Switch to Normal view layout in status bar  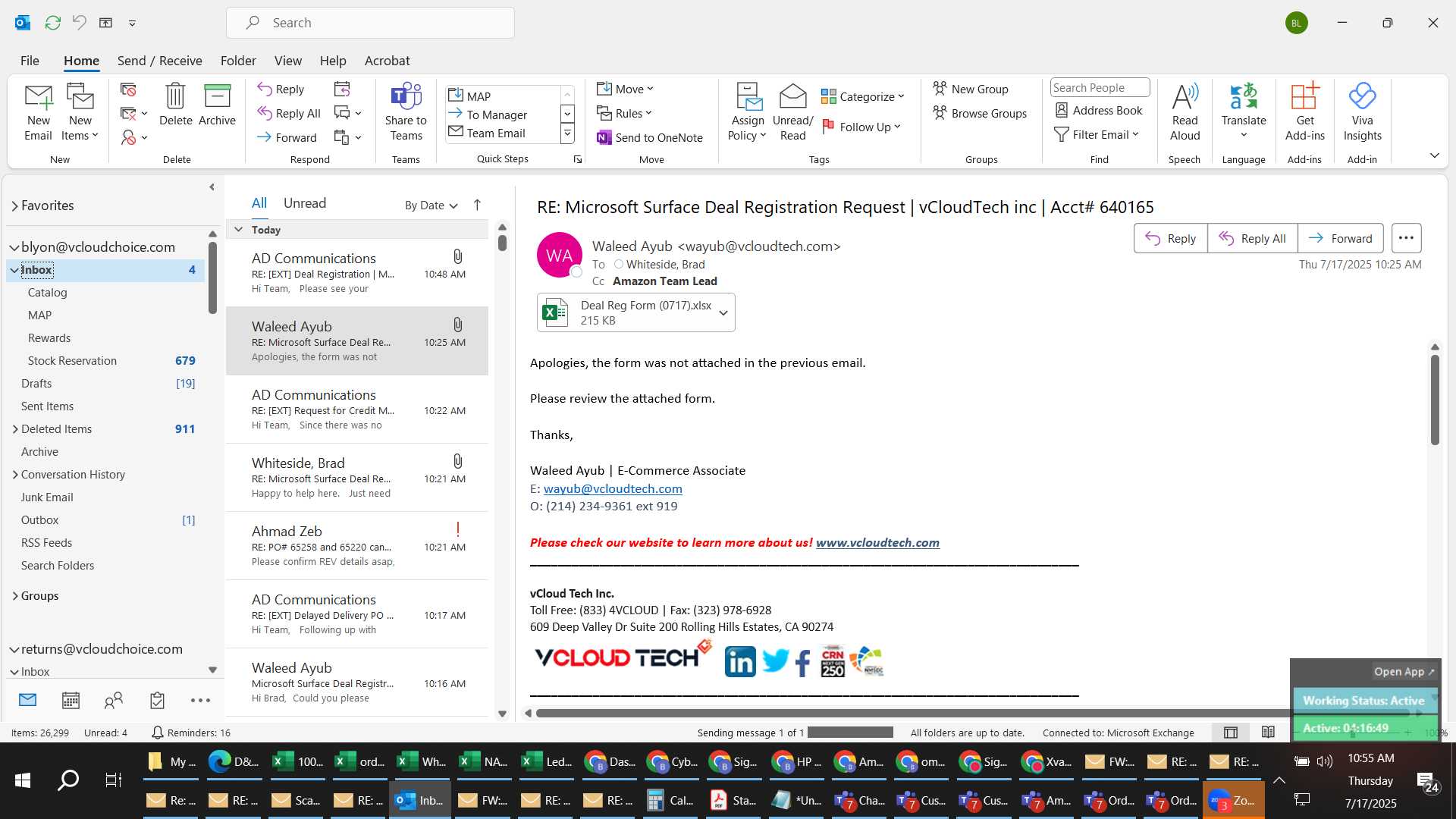(x=1231, y=733)
